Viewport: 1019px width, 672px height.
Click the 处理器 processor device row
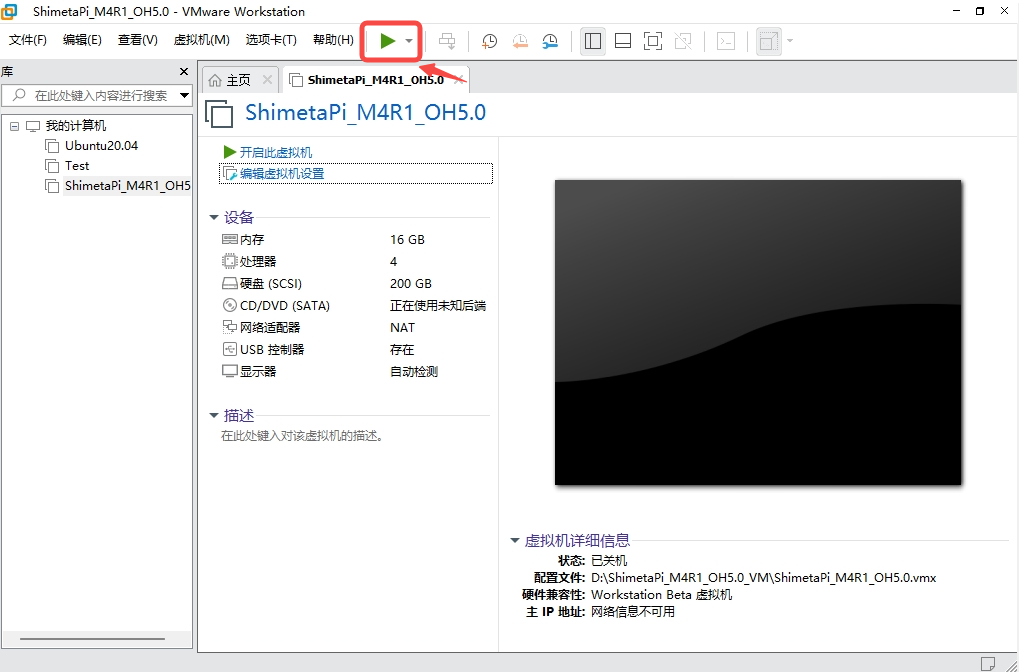tap(354, 261)
